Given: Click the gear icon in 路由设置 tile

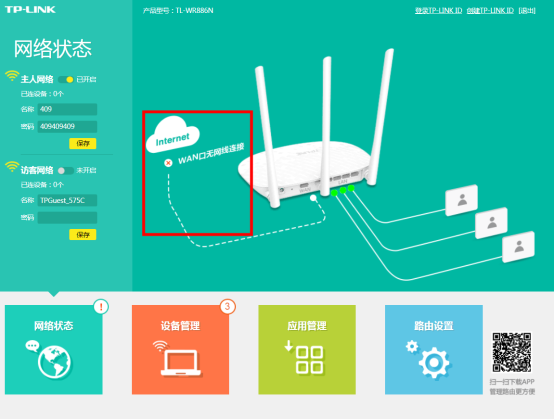Looking at the screenshot, I should [x=428, y=359].
